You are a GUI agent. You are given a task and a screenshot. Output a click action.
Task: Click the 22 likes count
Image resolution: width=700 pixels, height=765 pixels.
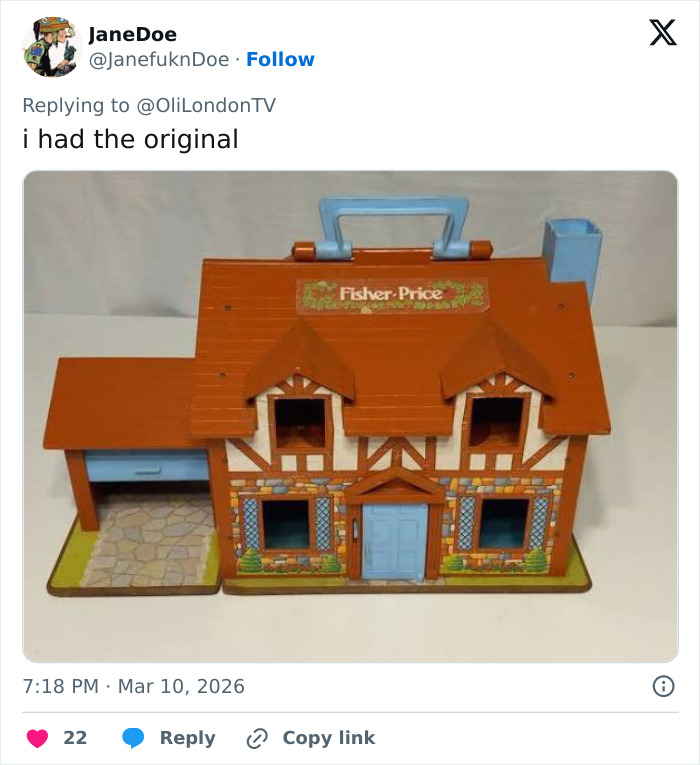click(x=75, y=738)
